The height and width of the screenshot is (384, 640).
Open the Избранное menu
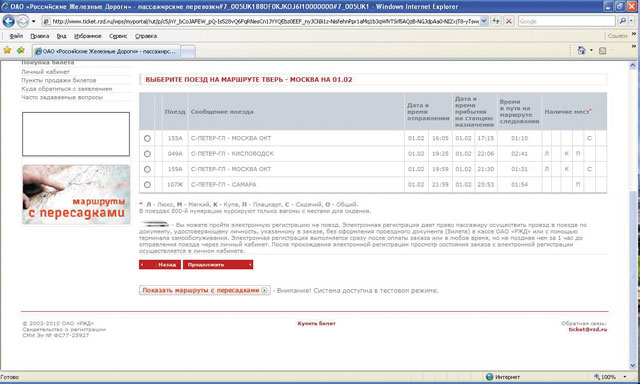click(88, 36)
